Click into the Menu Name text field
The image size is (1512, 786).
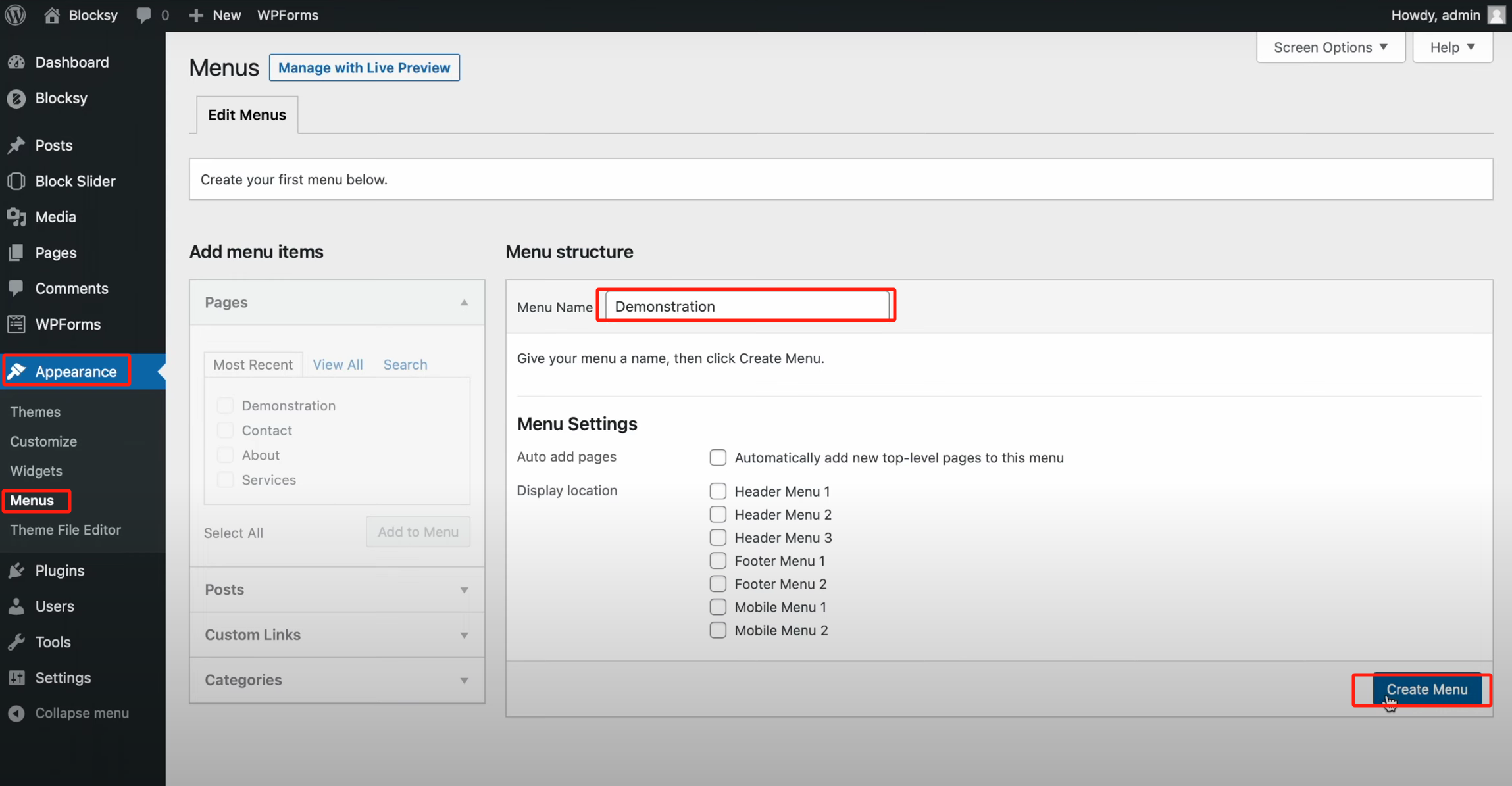tap(747, 307)
